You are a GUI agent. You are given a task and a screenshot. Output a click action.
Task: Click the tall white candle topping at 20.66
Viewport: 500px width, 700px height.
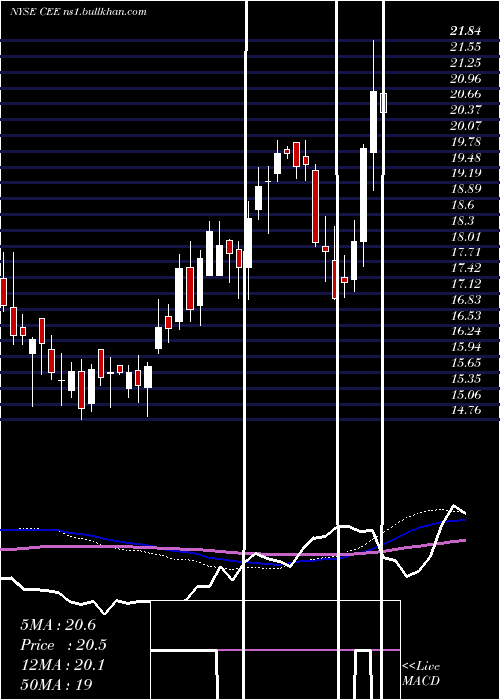[373, 122]
